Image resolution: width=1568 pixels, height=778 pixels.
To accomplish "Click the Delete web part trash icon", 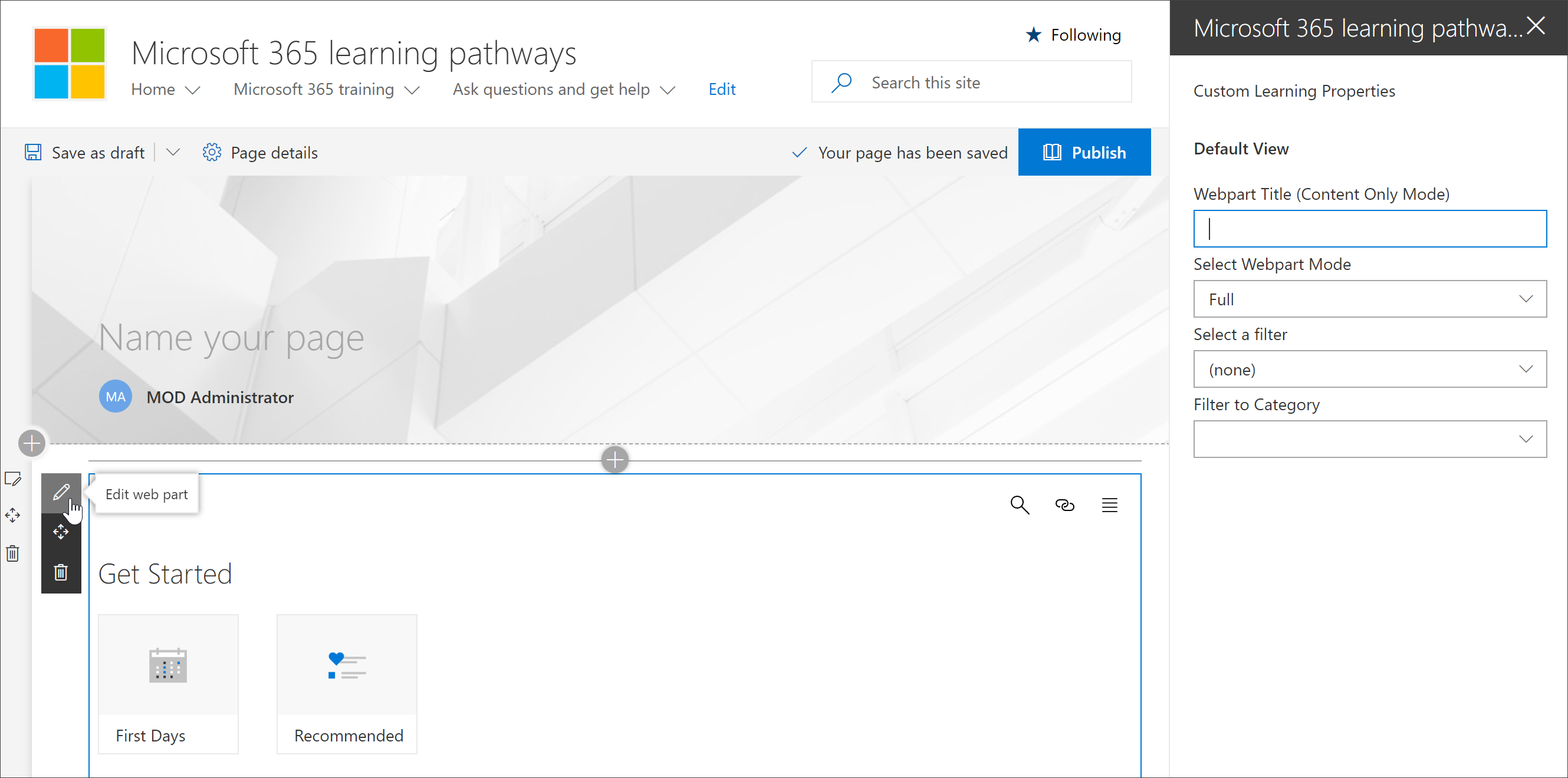I will pos(61,574).
